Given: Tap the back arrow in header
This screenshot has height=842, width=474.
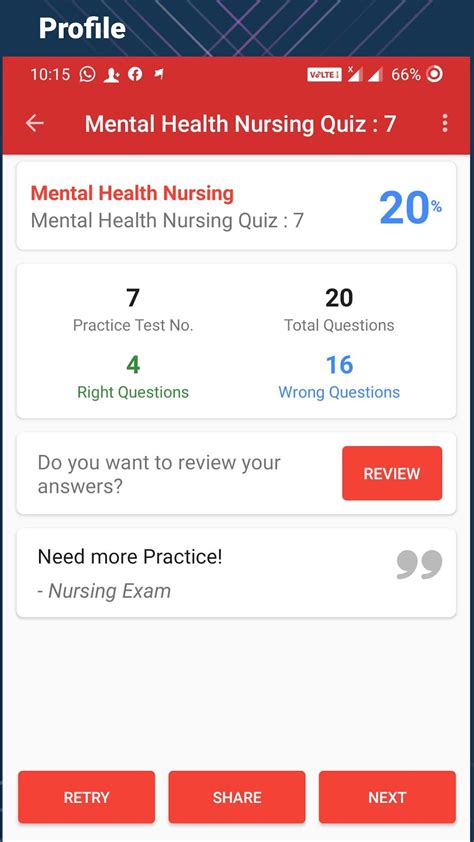Looking at the screenshot, I should [x=35, y=124].
